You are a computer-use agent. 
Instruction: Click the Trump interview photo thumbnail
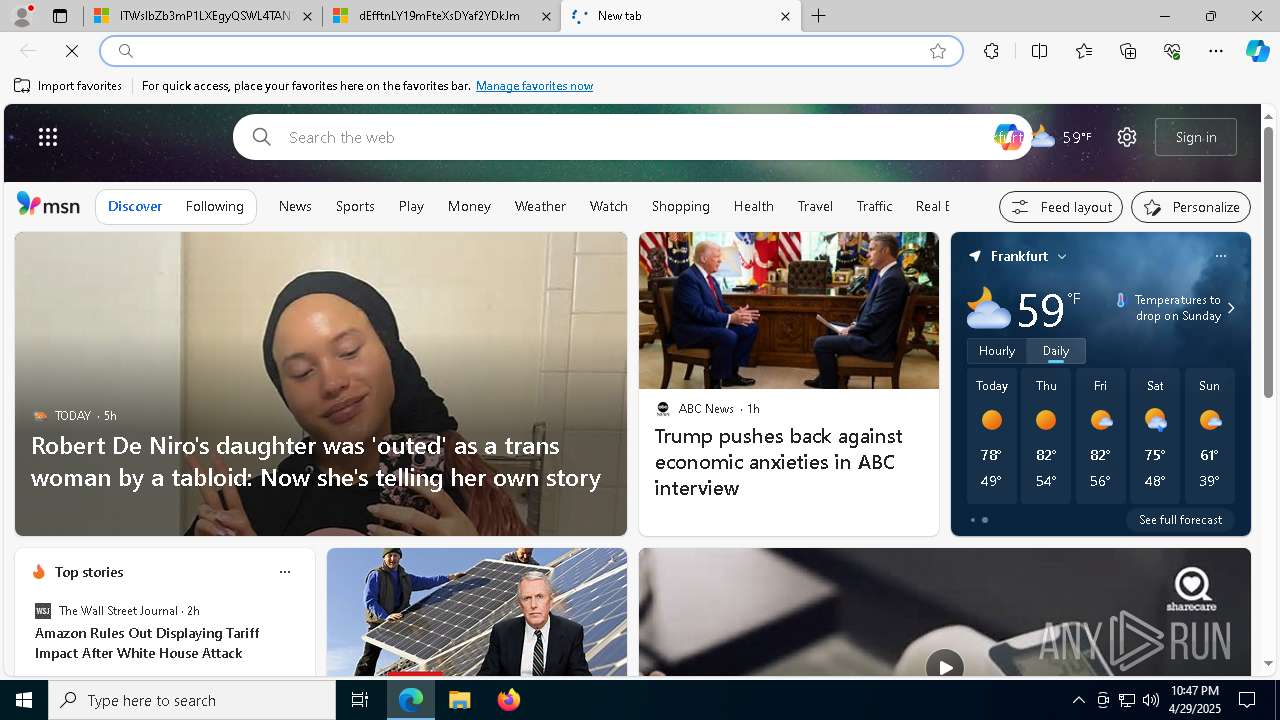click(x=789, y=310)
